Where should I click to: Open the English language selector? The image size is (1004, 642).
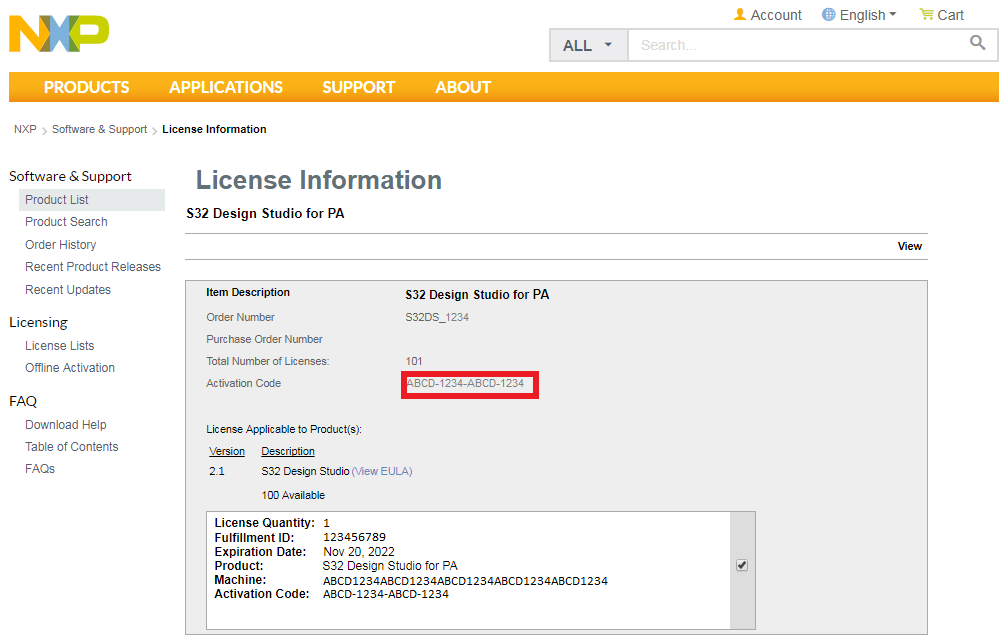[859, 15]
